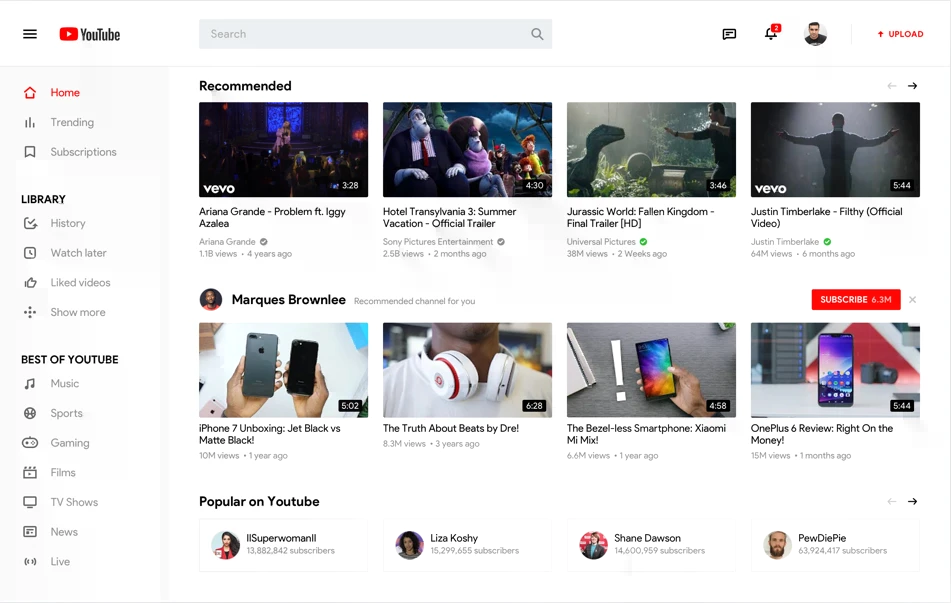Open Liked videos in Library
This screenshot has height=603, width=951.
(80, 283)
